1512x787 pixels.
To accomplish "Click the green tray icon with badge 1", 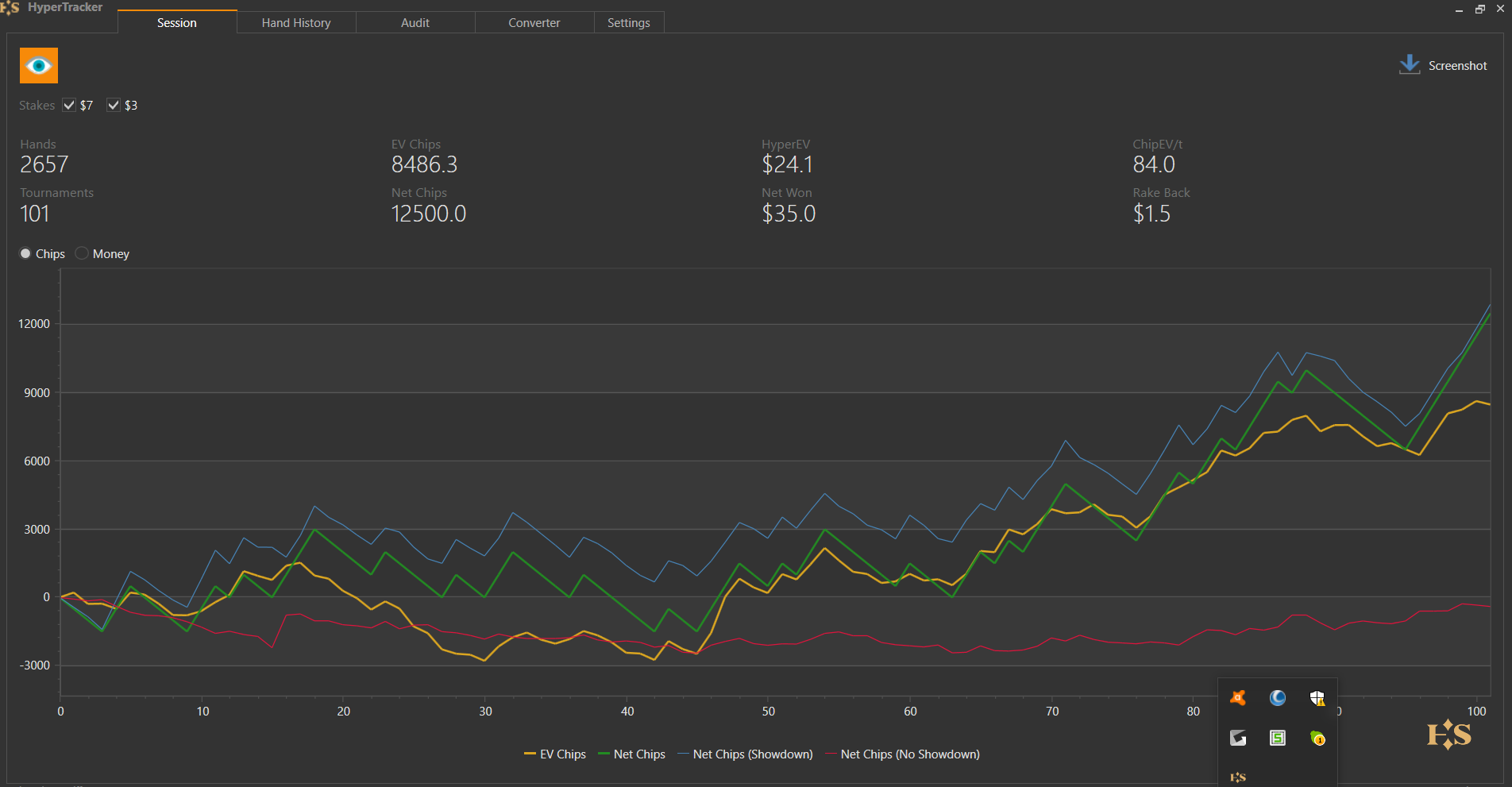I will (1317, 739).
